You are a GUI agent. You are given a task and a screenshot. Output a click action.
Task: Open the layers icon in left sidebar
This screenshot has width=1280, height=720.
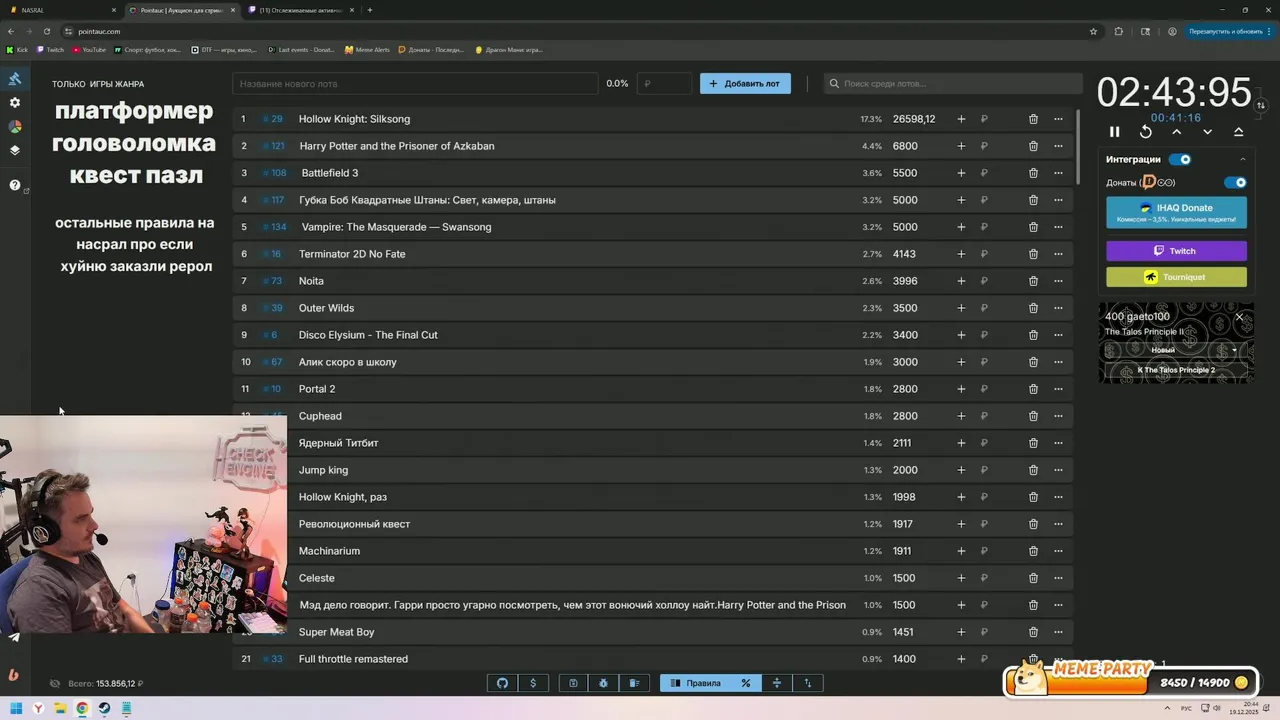click(x=15, y=151)
